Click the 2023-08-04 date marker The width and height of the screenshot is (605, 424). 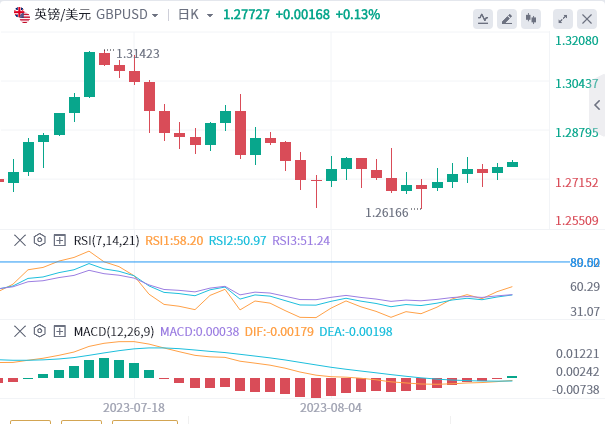[x=331, y=408]
